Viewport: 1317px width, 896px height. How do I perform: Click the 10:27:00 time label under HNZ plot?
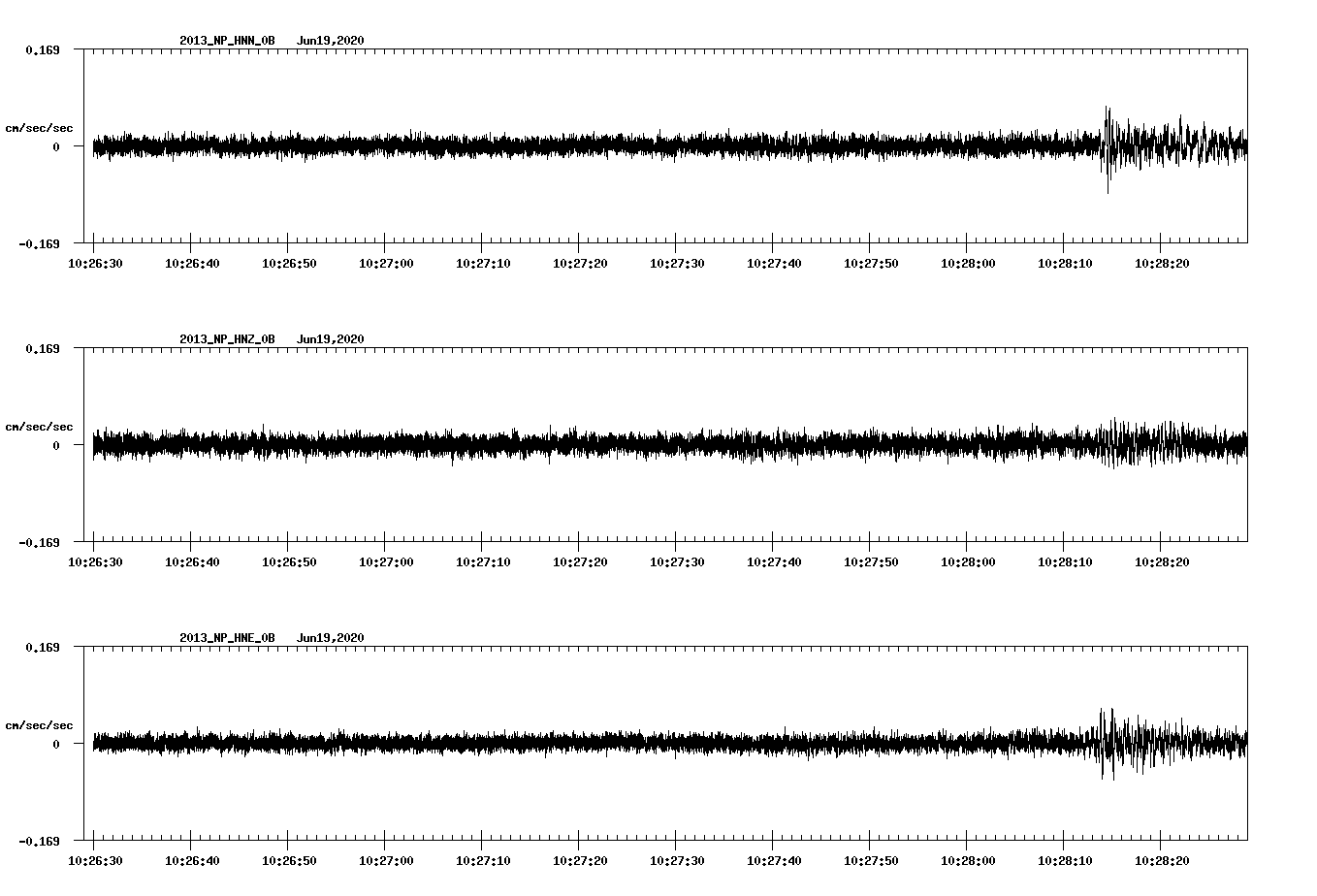coord(386,561)
